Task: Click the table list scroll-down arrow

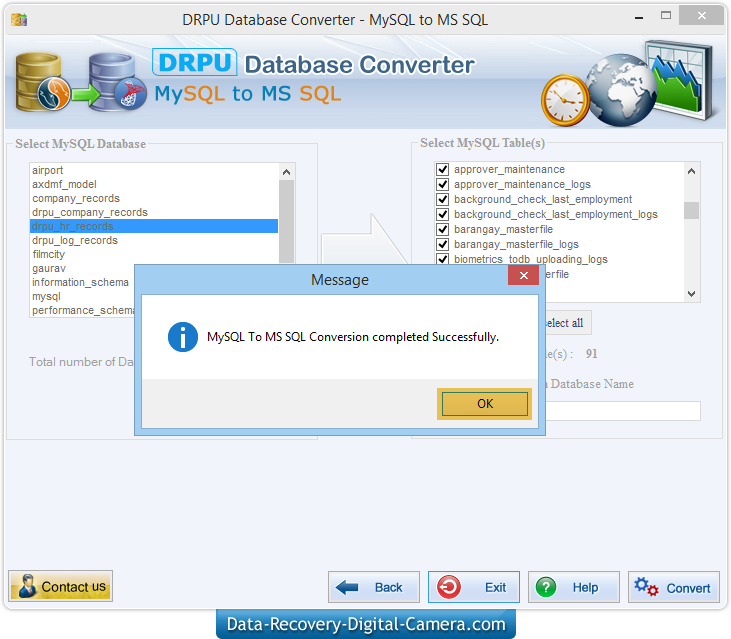Action: [x=692, y=294]
